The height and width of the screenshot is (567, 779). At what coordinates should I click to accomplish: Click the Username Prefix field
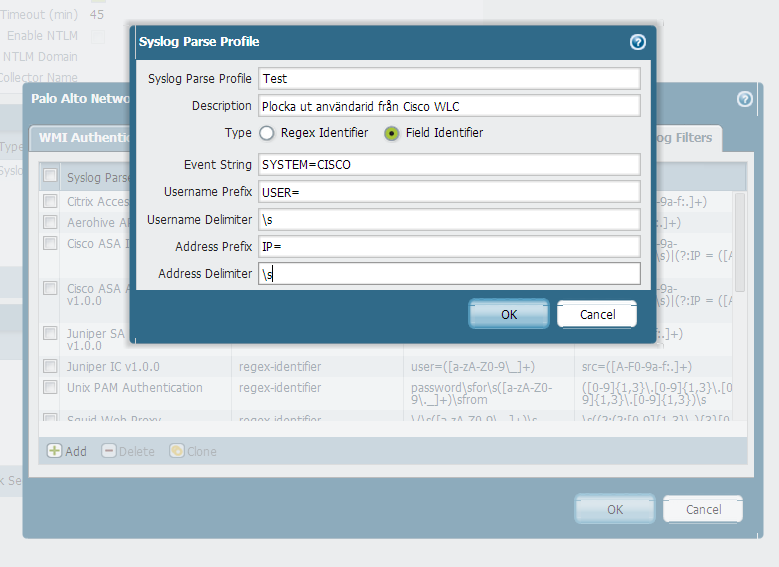coord(449,192)
